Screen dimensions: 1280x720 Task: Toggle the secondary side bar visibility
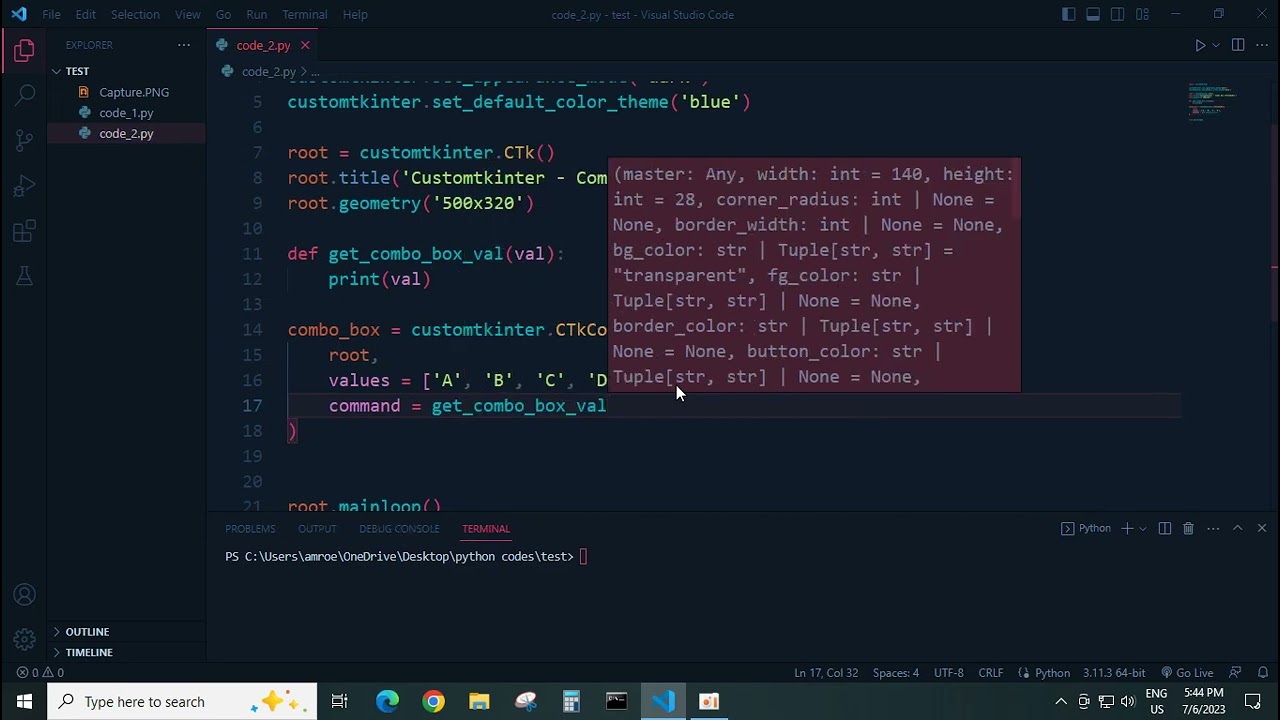pos(1117,14)
